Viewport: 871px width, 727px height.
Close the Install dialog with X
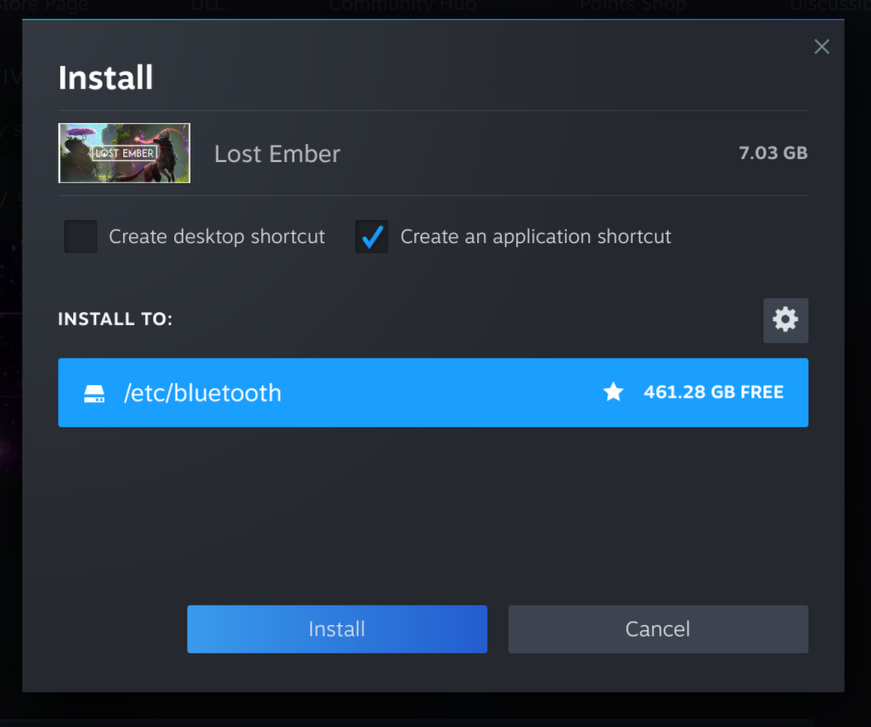coord(822,47)
